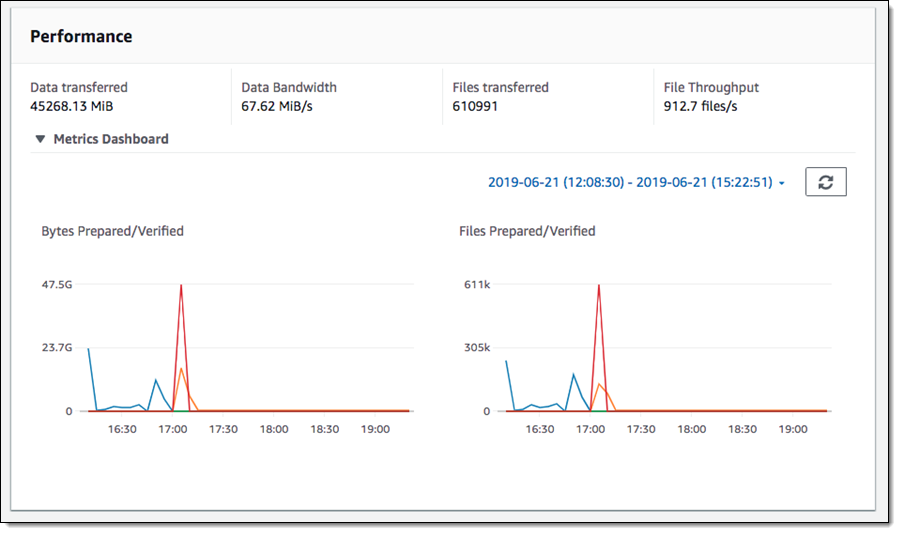Click the 47.5G axis label on the Bytes chart

click(x=56, y=285)
